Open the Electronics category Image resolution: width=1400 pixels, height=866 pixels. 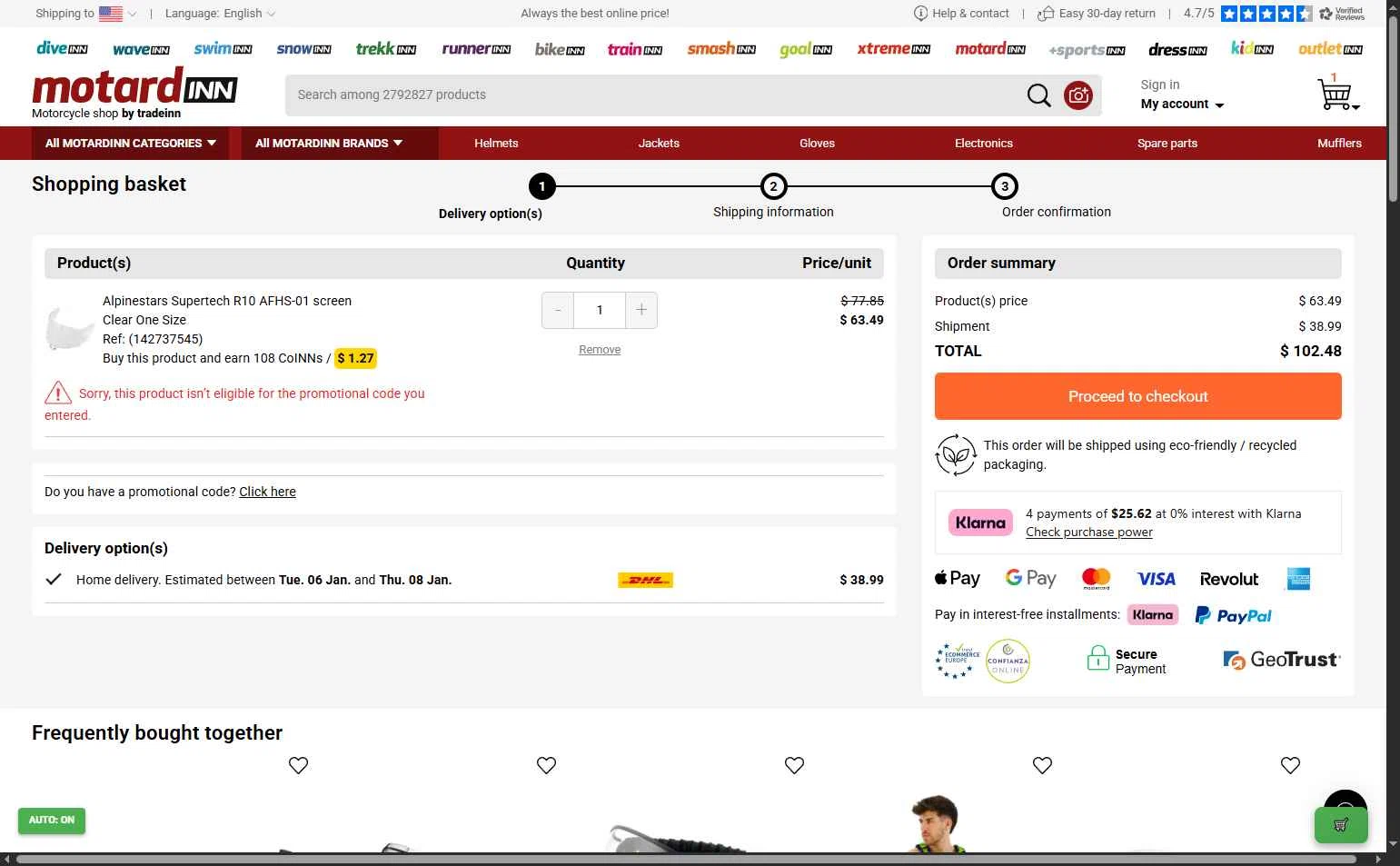984,144
